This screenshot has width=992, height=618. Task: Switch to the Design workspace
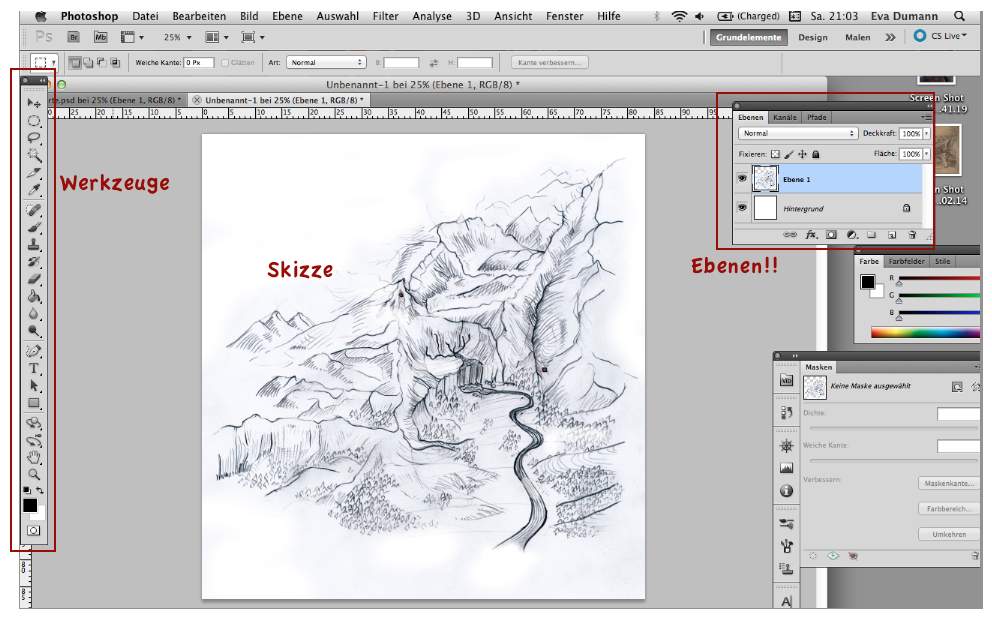coord(812,37)
